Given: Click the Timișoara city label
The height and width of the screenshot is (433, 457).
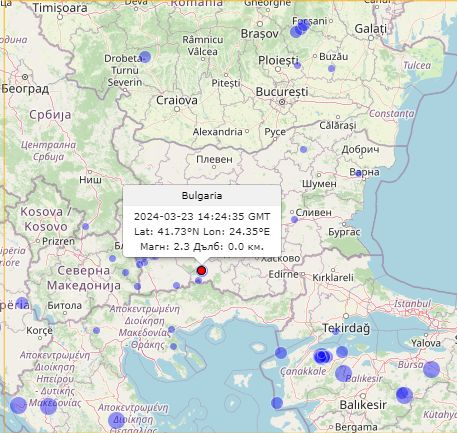Looking at the screenshot, I should tap(60, 8).
